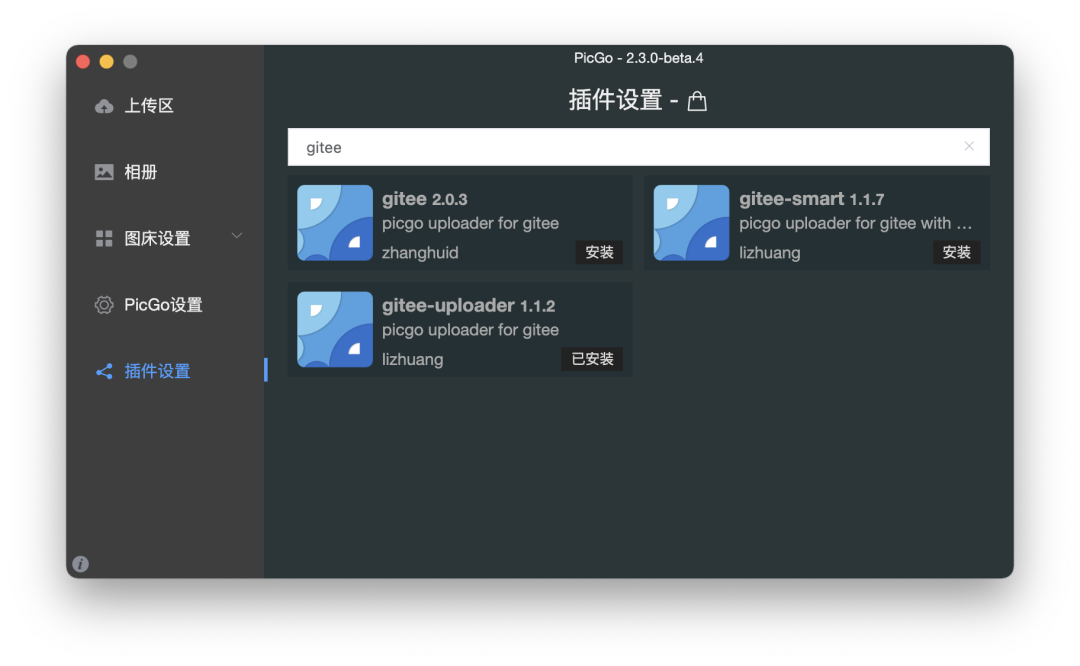
Task: Select the picture icon beside 相册
Action: (104, 171)
